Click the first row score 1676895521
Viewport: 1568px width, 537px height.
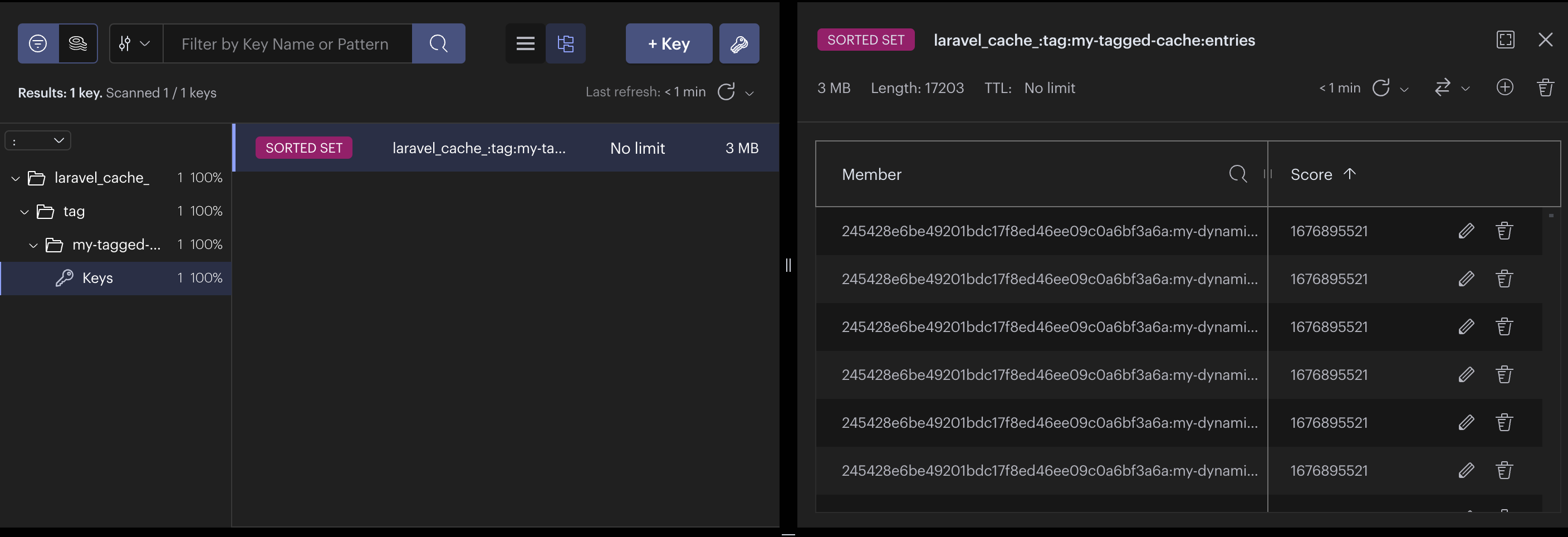coord(1329,231)
